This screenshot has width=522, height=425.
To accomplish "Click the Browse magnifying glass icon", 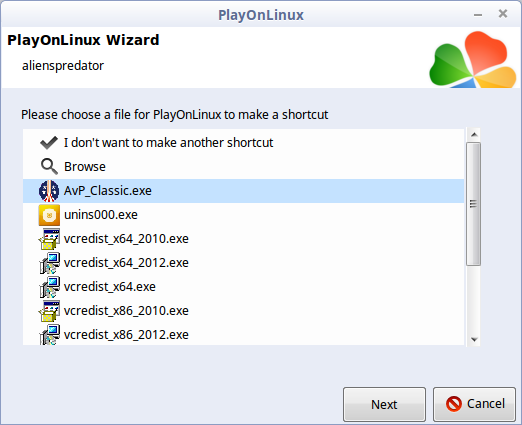I will [x=49, y=166].
